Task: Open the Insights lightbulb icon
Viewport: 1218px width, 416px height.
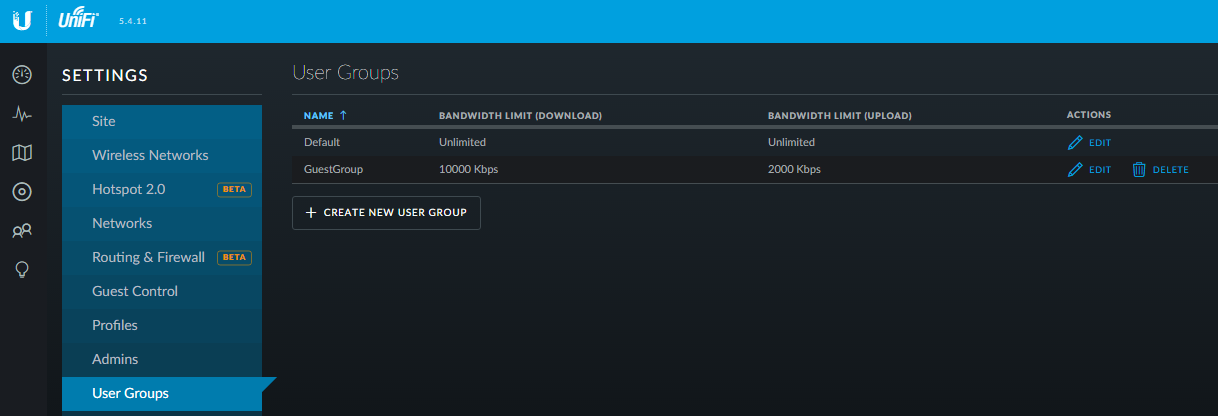Action: coord(22,270)
